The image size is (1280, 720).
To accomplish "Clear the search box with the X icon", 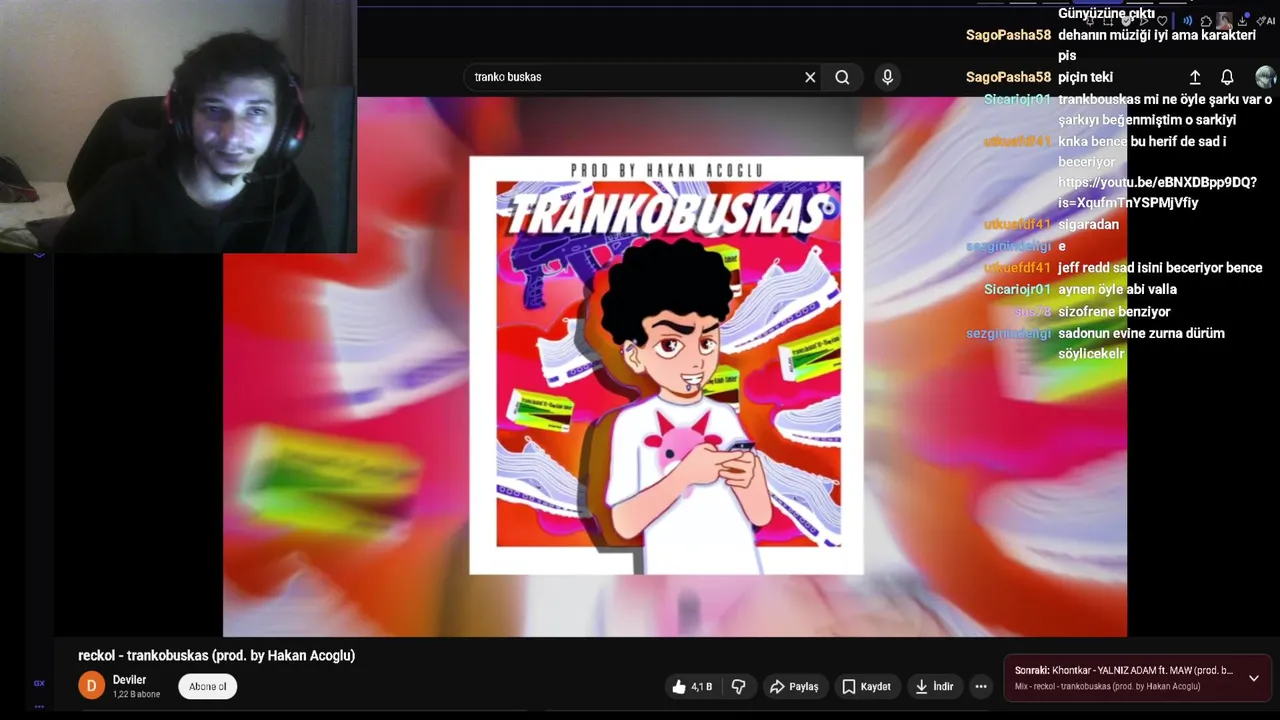I will pyautogui.click(x=810, y=77).
